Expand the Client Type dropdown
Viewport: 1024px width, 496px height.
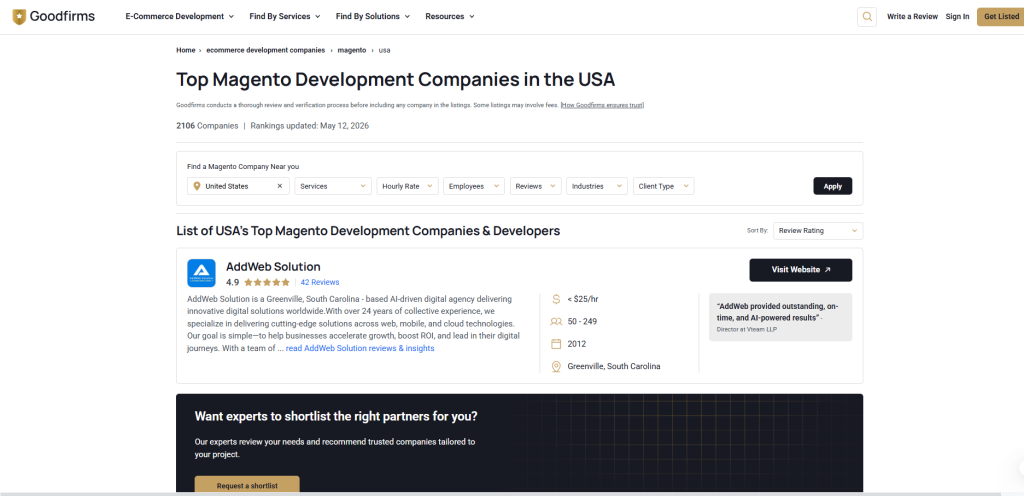(664, 186)
